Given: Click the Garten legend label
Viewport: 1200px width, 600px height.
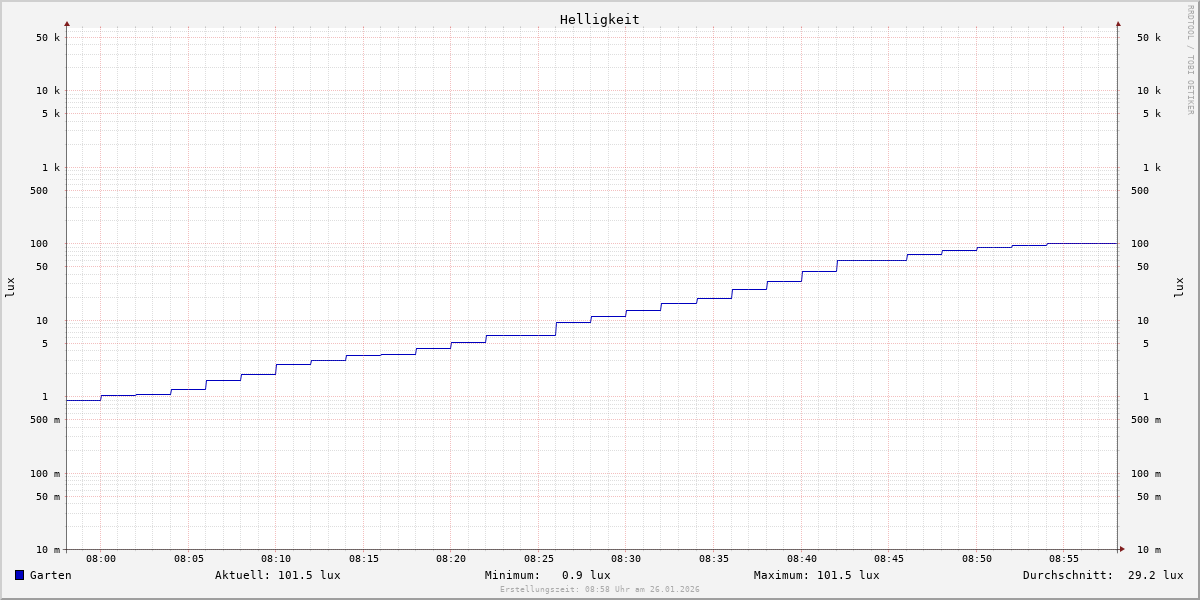Looking at the screenshot, I should click(x=50, y=575).
